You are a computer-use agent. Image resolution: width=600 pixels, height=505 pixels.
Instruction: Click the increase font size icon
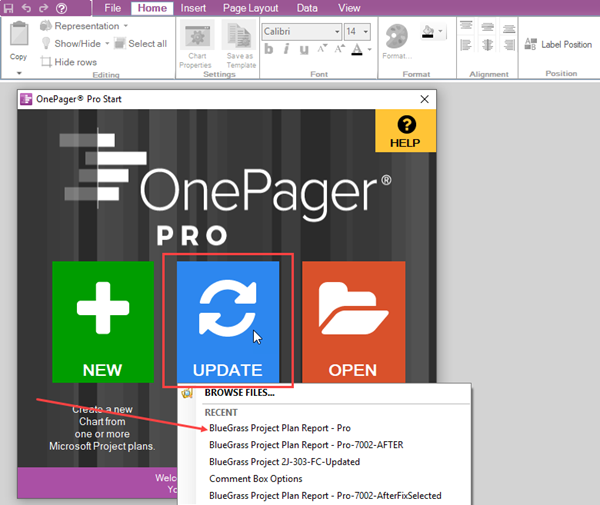pyautogui.click(x=339, y=49)
